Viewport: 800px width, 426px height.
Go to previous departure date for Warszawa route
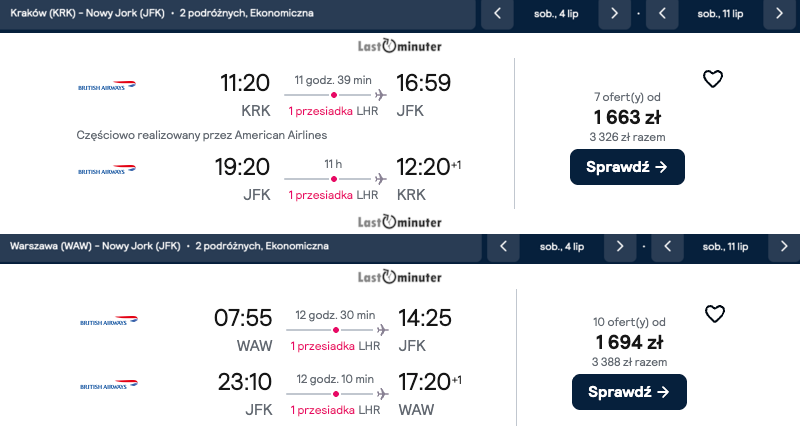(x=503, y=247)
